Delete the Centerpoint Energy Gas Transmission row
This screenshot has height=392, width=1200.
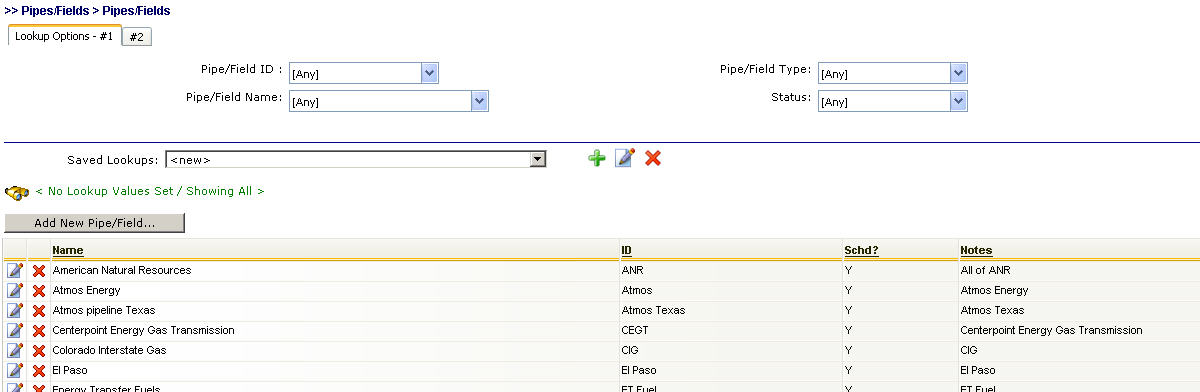[x=39, y=331]
